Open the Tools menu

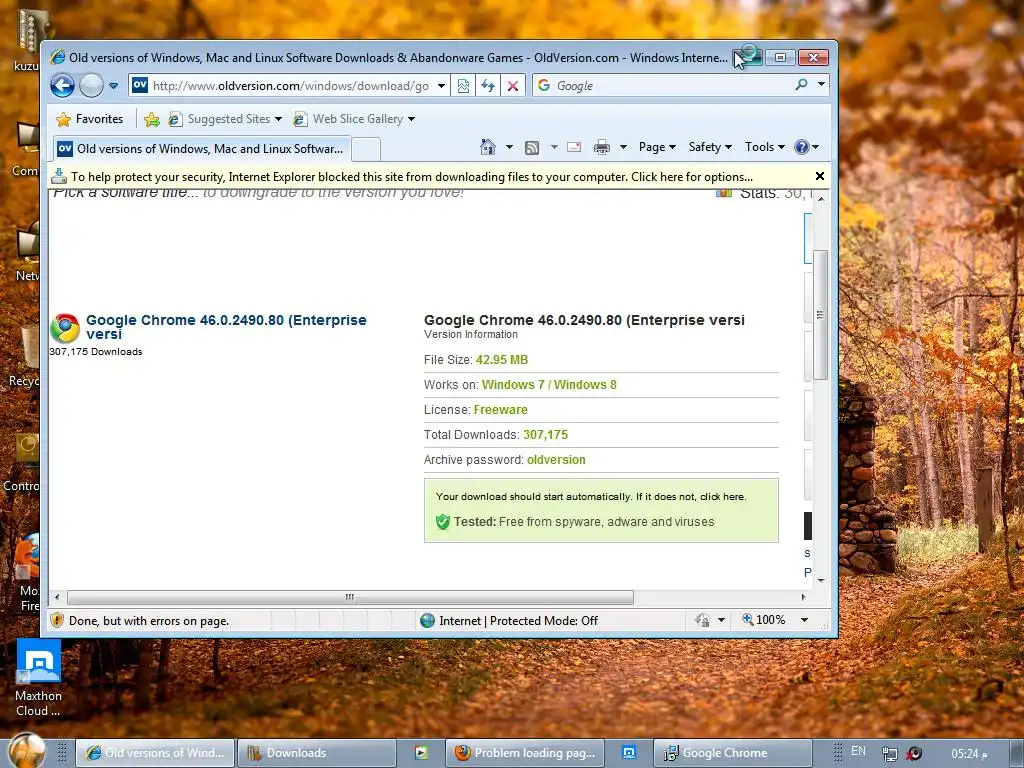[765, 147]
